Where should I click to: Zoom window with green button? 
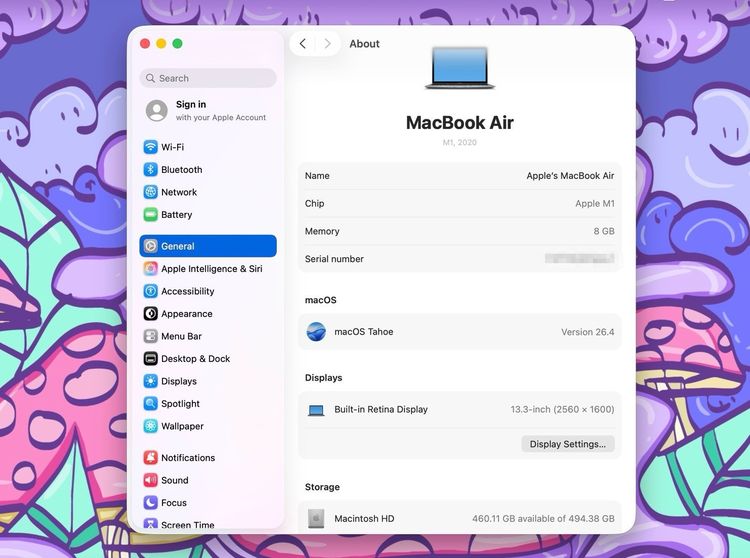pyautogui.click(x=177, y=44)
